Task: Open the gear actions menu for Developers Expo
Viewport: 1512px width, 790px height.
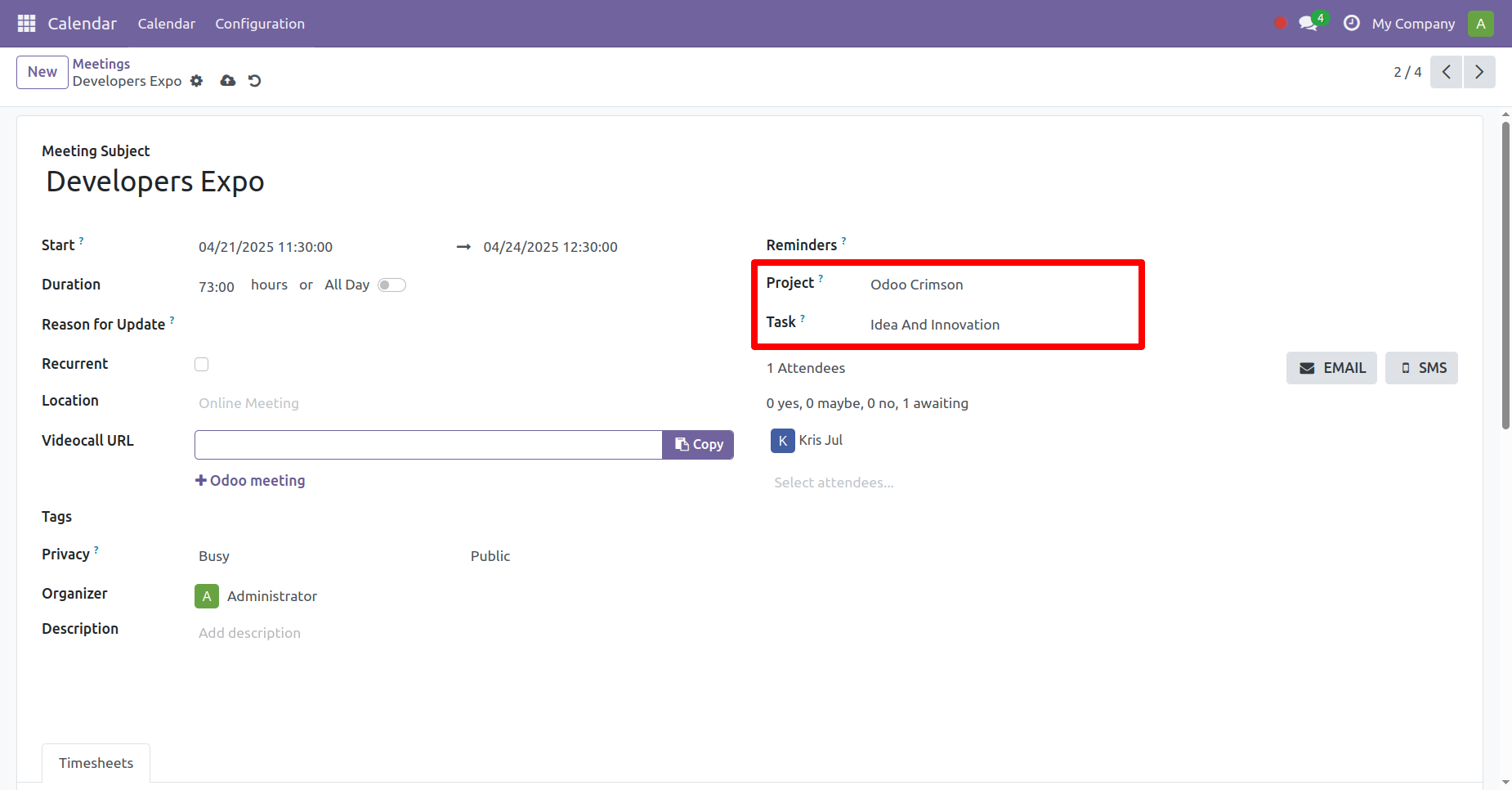Action: [x=196, y=81]
